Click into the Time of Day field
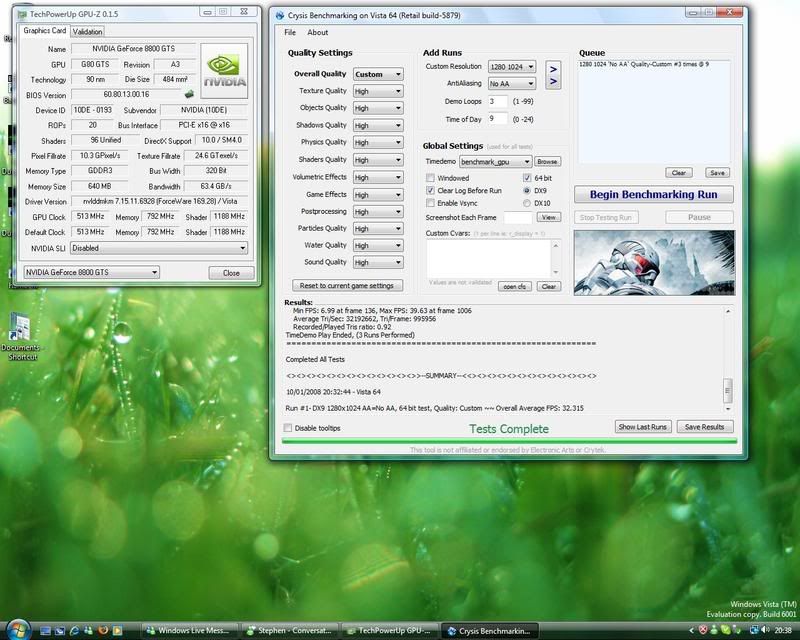This screenshot has height=640, width=800. (x=497, y=119)
